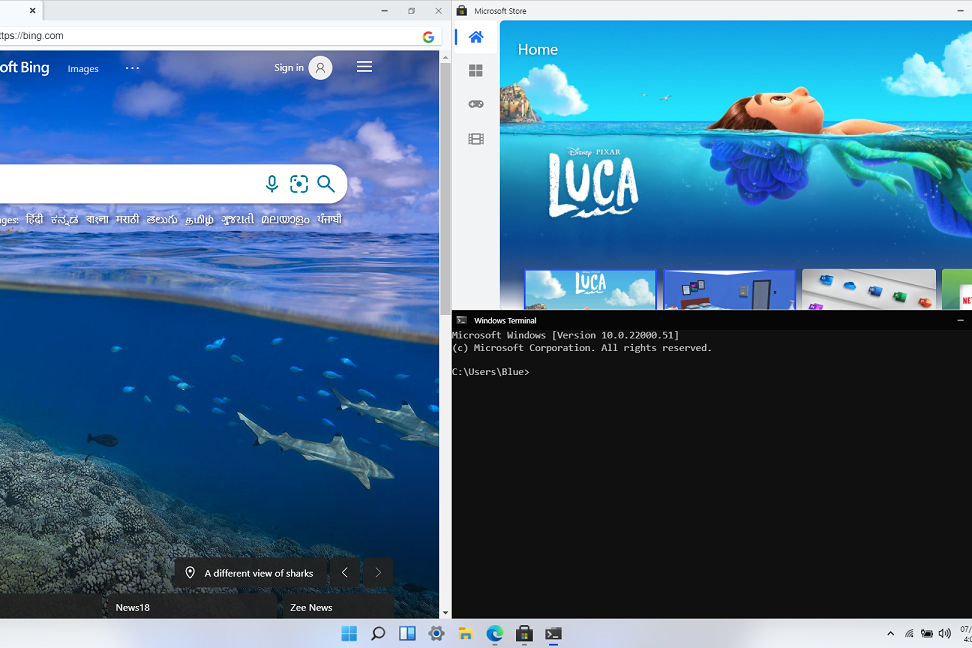This screenshot has height=648, width=972.
Task: Open Apps section in Microsoft Store sidebar
Action: click(475, 71)
